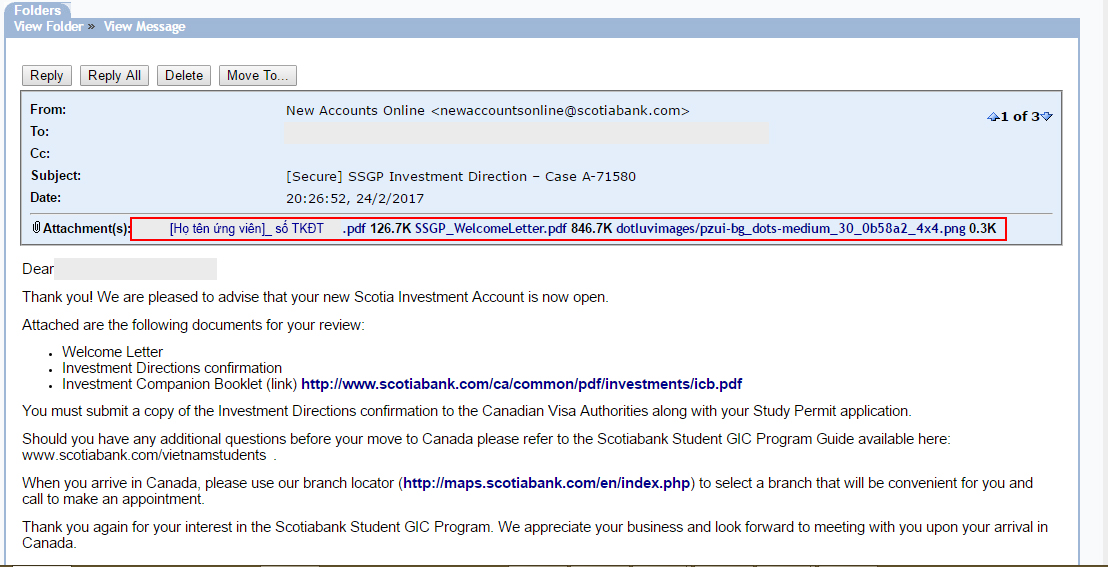Click the next message arrow icon
The height and width of the screenshot is (567, 1108).
(x=1047, y=117)
